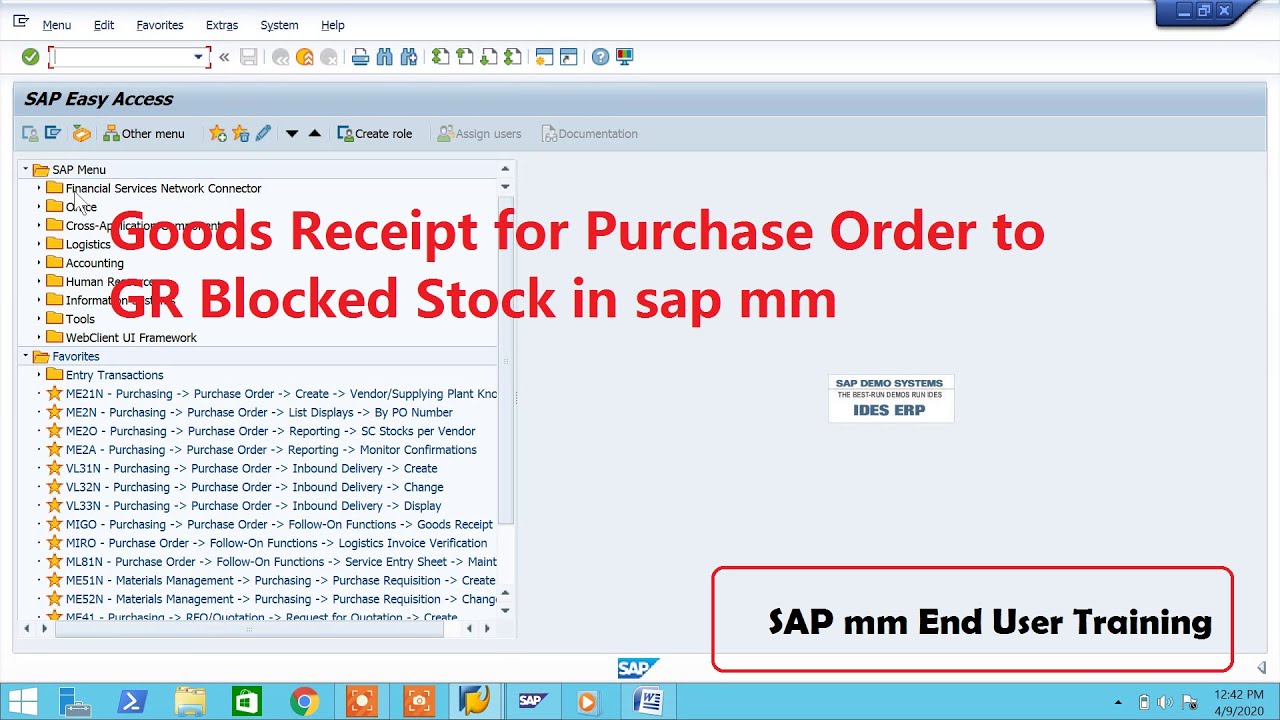Image resolution: width=1280 pixels, height=720 pixels.
Task: Click the Documentation button
Action: pos(589,133)
